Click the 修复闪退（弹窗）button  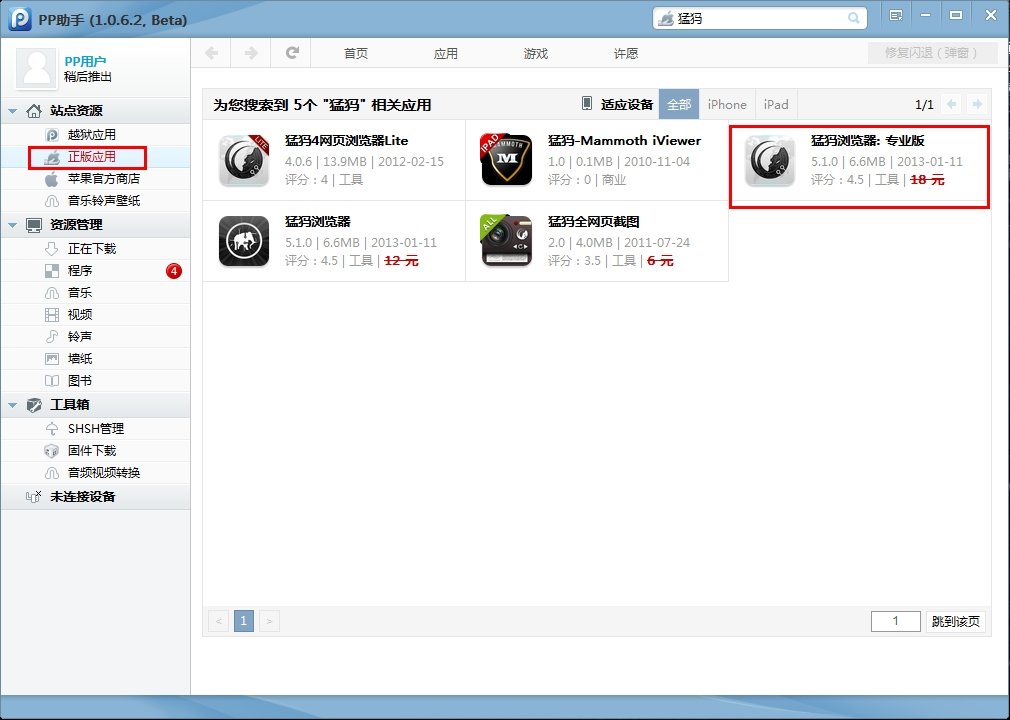pos(932,53)
